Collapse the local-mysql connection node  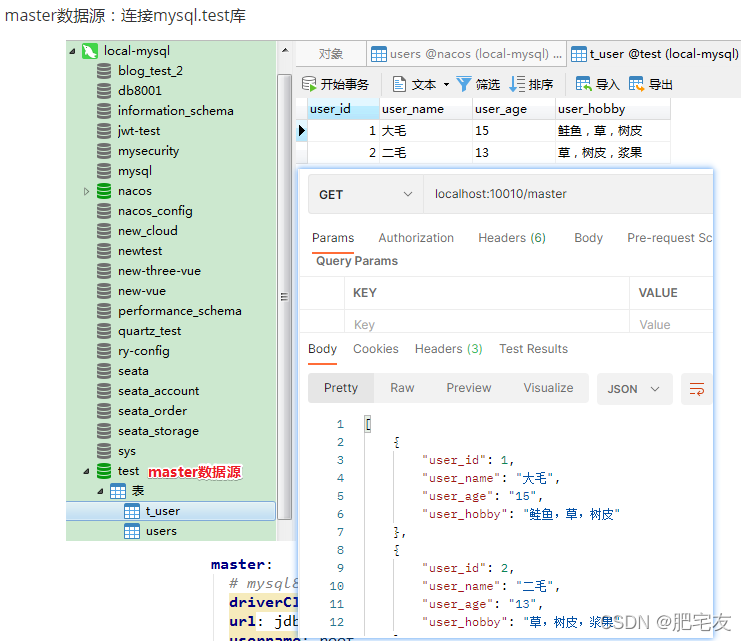click(x=72, y=51)
